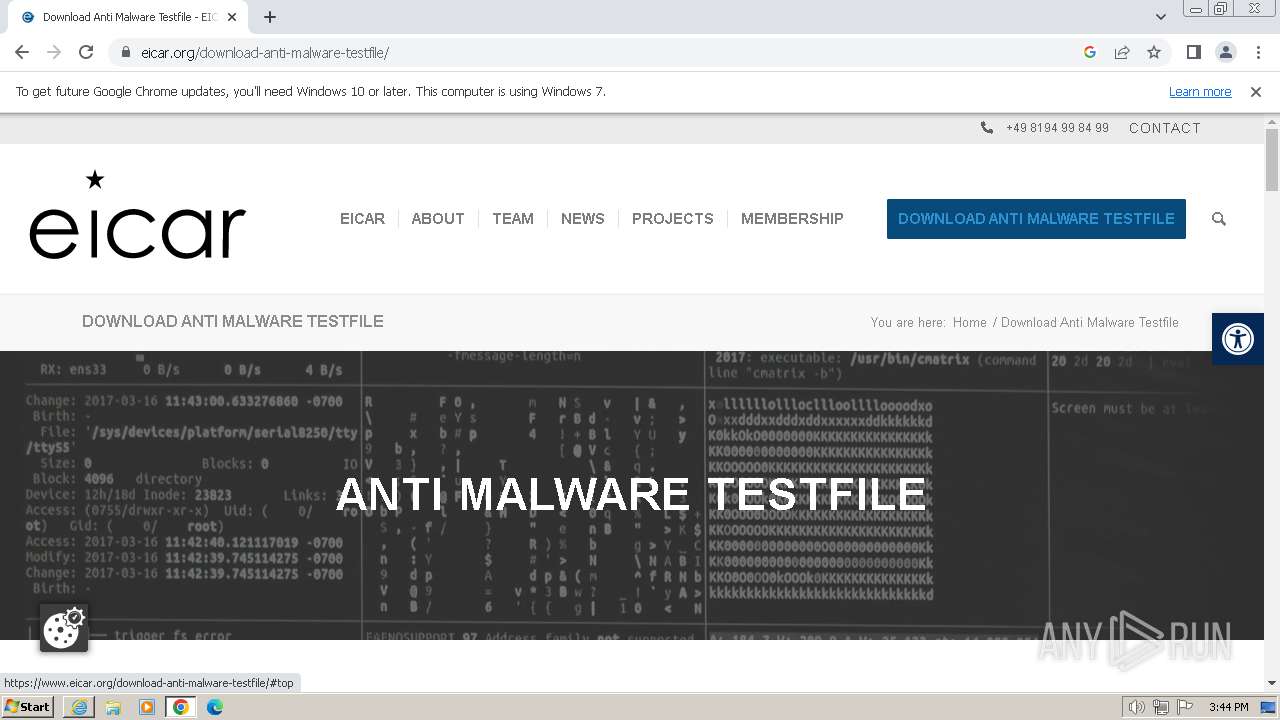Click the 3:44 PM system clock

point(1228,707)
